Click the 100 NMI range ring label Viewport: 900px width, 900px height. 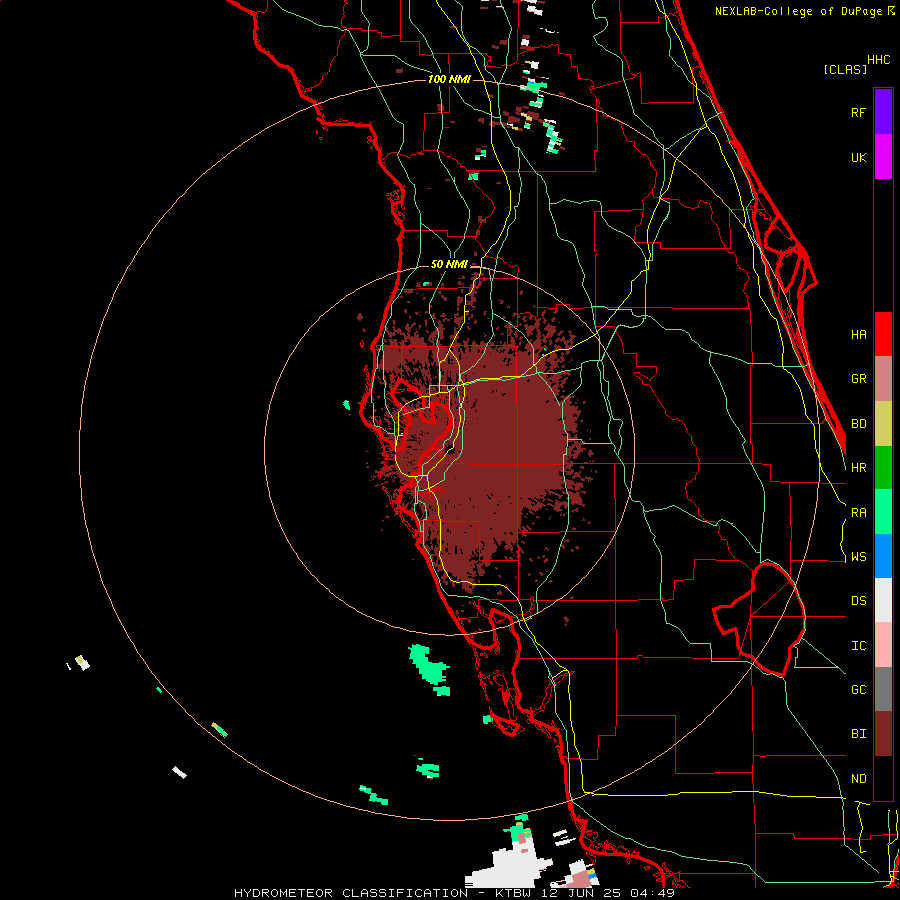tap(449, 79)
